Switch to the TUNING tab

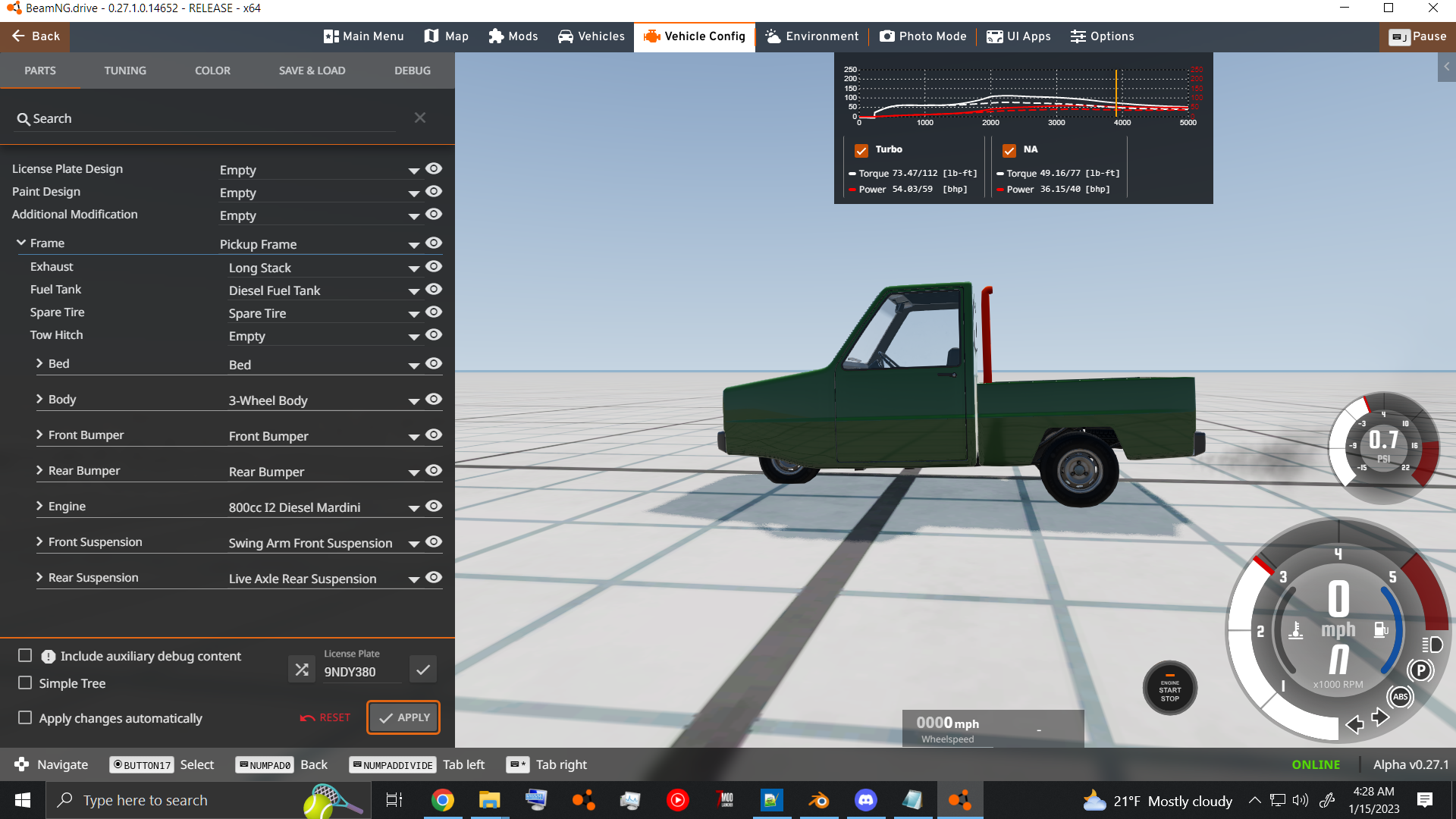pos(125,71)
